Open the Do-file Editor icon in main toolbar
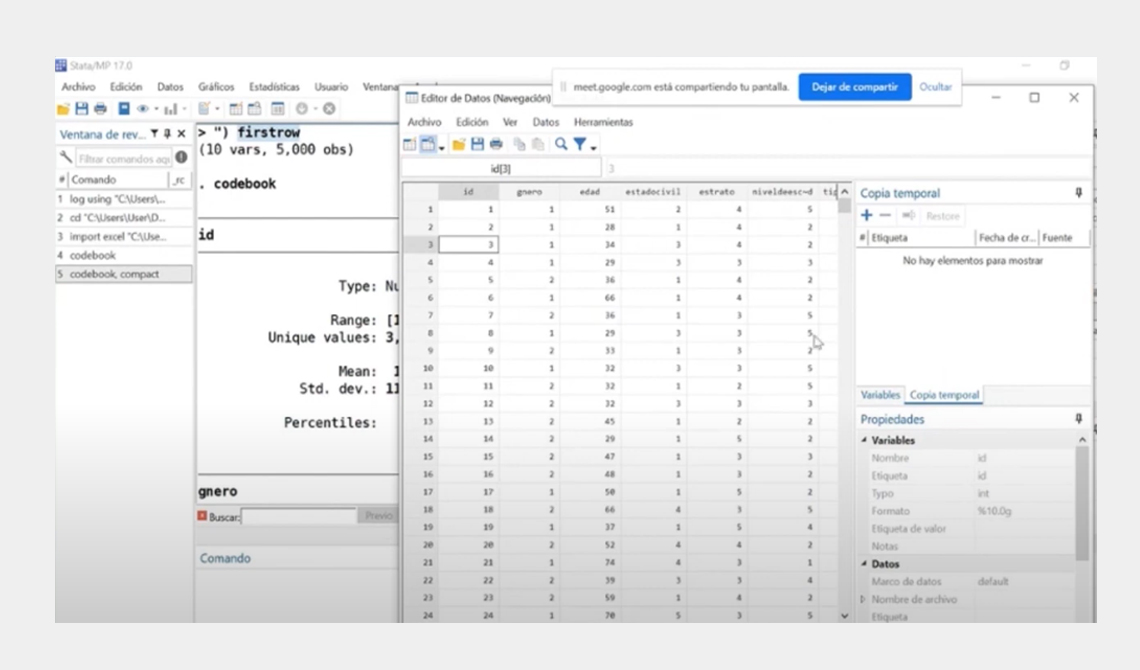Viewport: 1140px width, 670px height. (204, 109)
